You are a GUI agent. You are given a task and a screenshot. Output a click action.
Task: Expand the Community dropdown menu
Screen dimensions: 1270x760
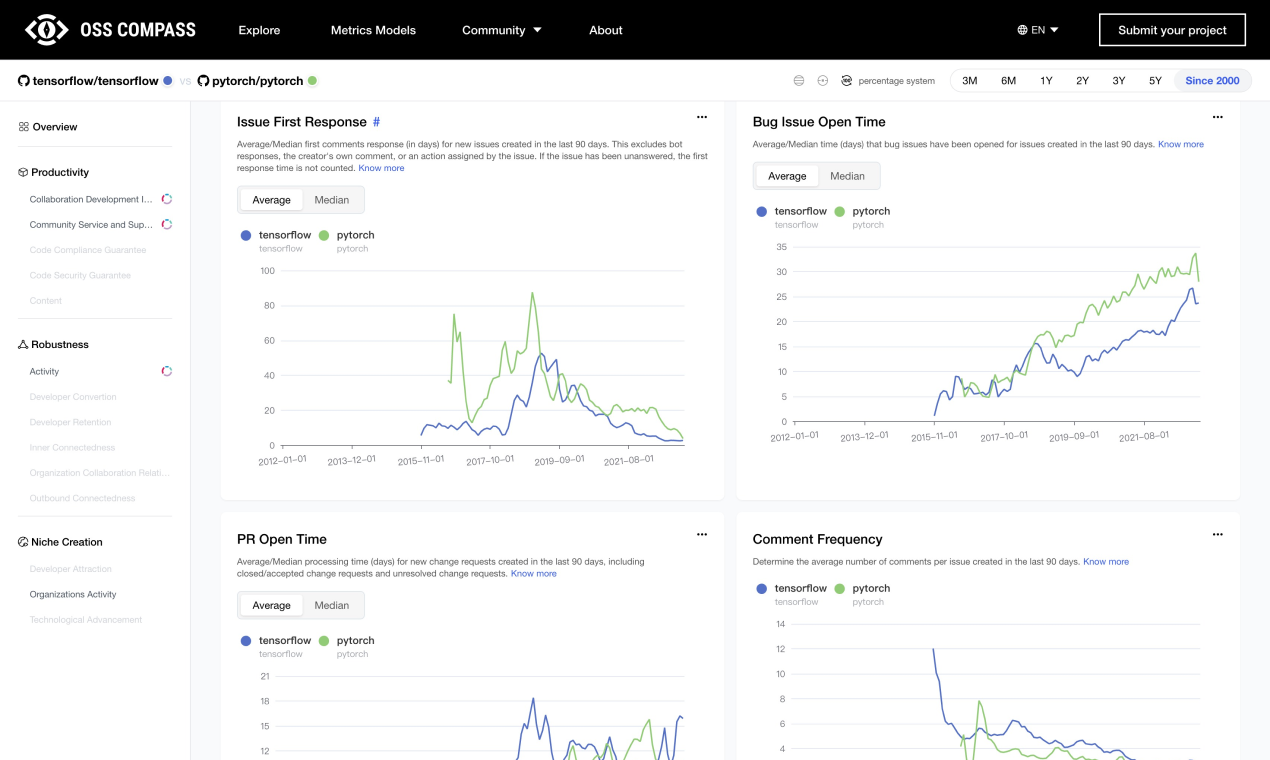[x=502, y=30]
